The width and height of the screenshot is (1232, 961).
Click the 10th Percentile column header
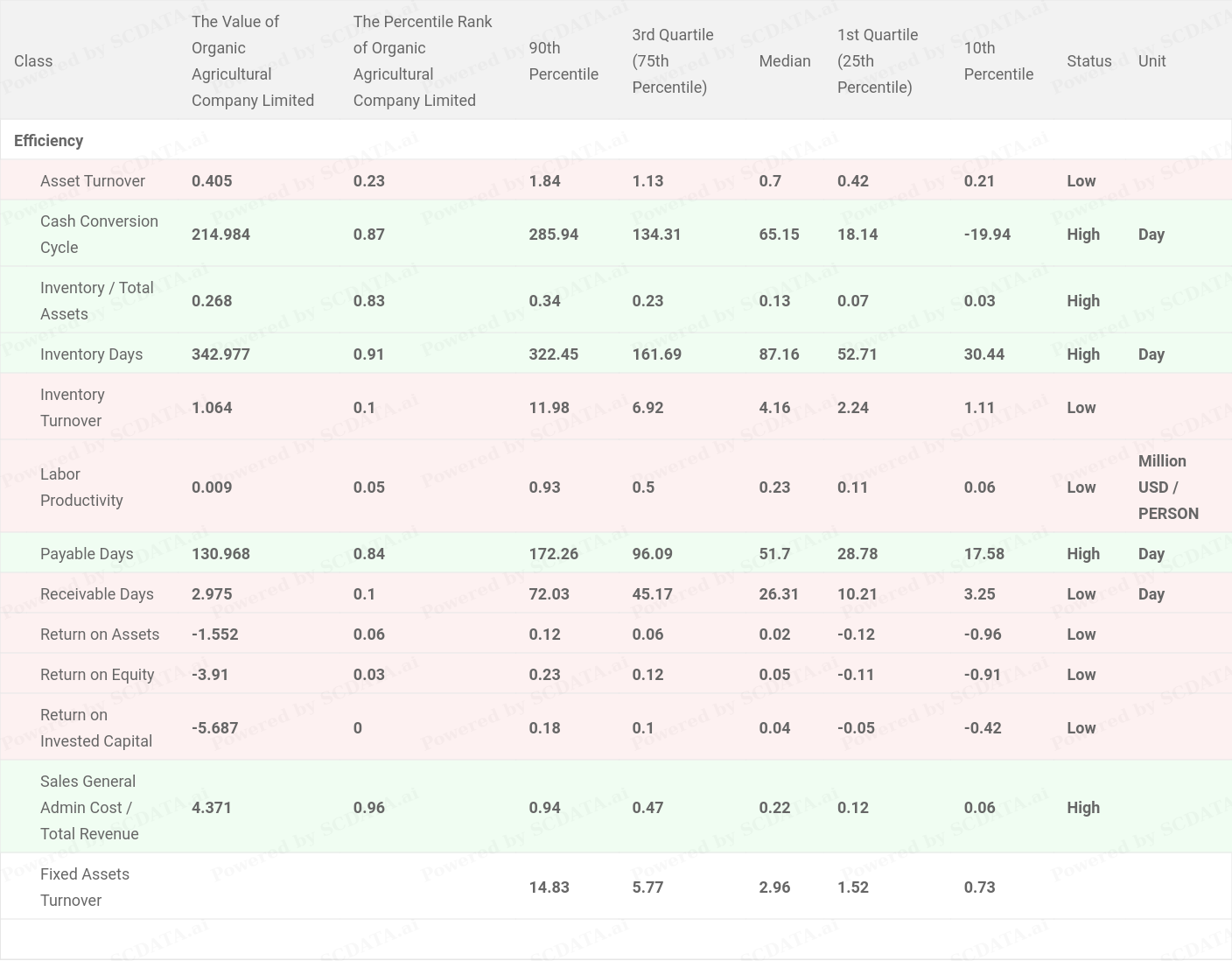998,60
